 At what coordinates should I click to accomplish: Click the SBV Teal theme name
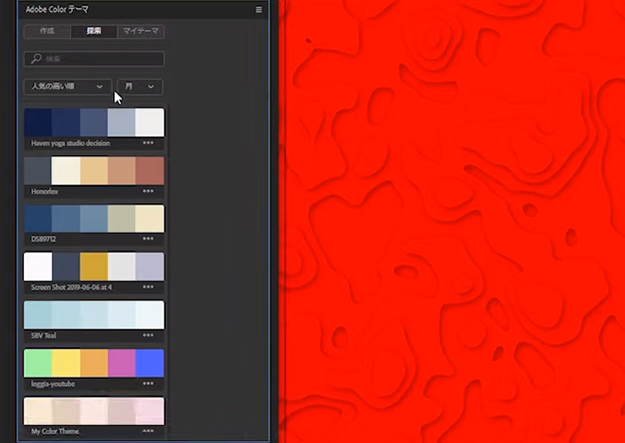tap(44, 335)
